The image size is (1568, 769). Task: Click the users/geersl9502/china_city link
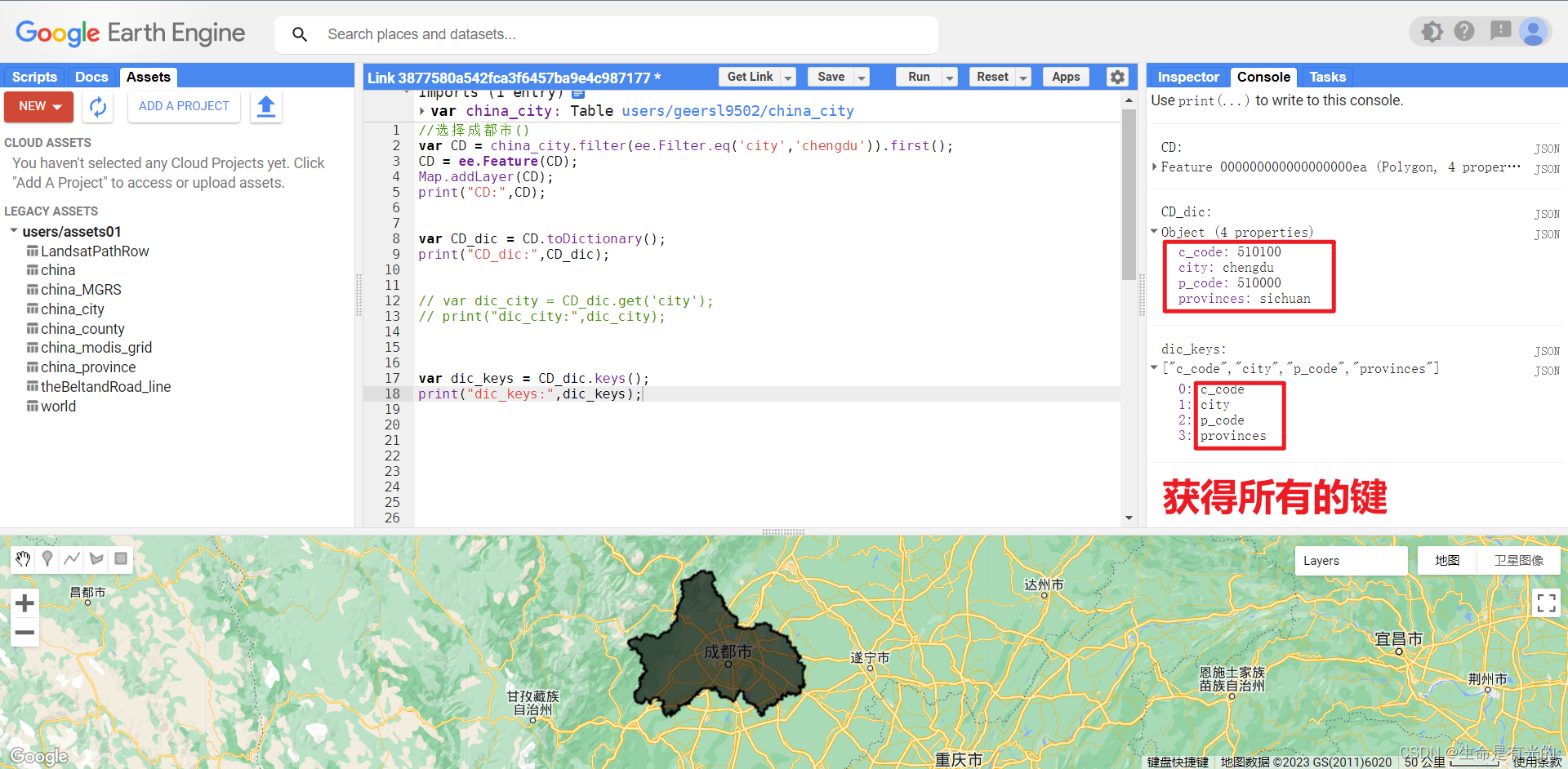tap(737, 111)
